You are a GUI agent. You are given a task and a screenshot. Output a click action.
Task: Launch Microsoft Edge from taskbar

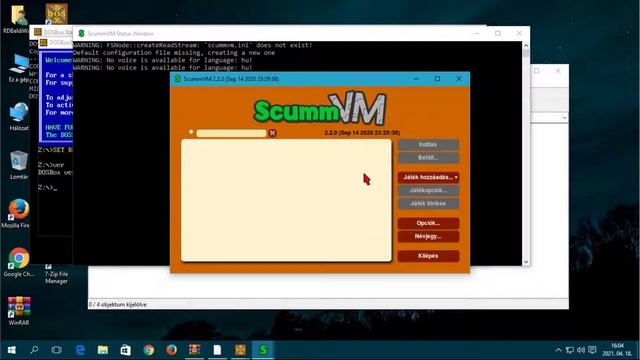pos(80,350)
